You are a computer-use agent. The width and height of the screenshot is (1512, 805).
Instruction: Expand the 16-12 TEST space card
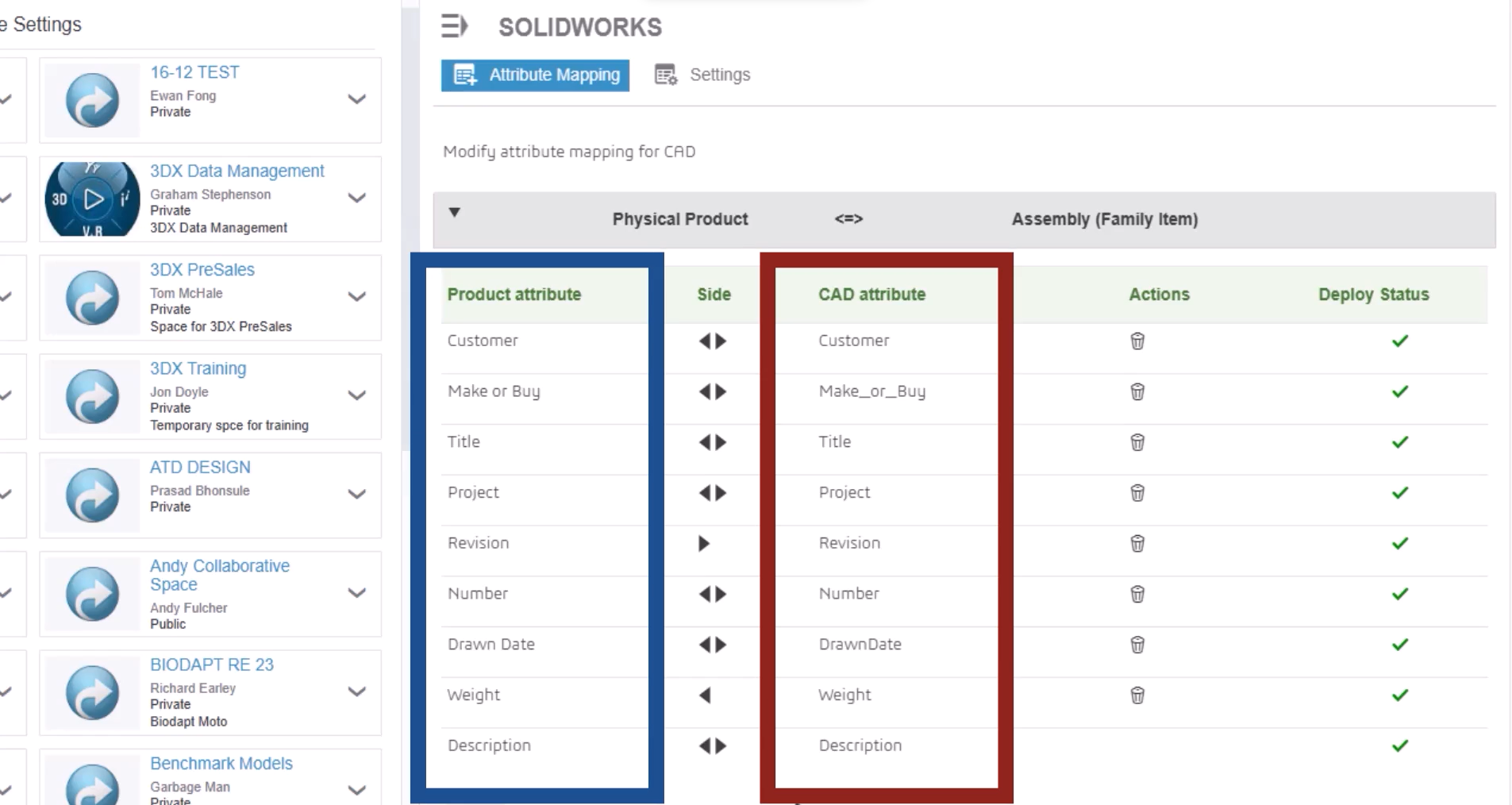pyautogui.click(x=357, y=99)
